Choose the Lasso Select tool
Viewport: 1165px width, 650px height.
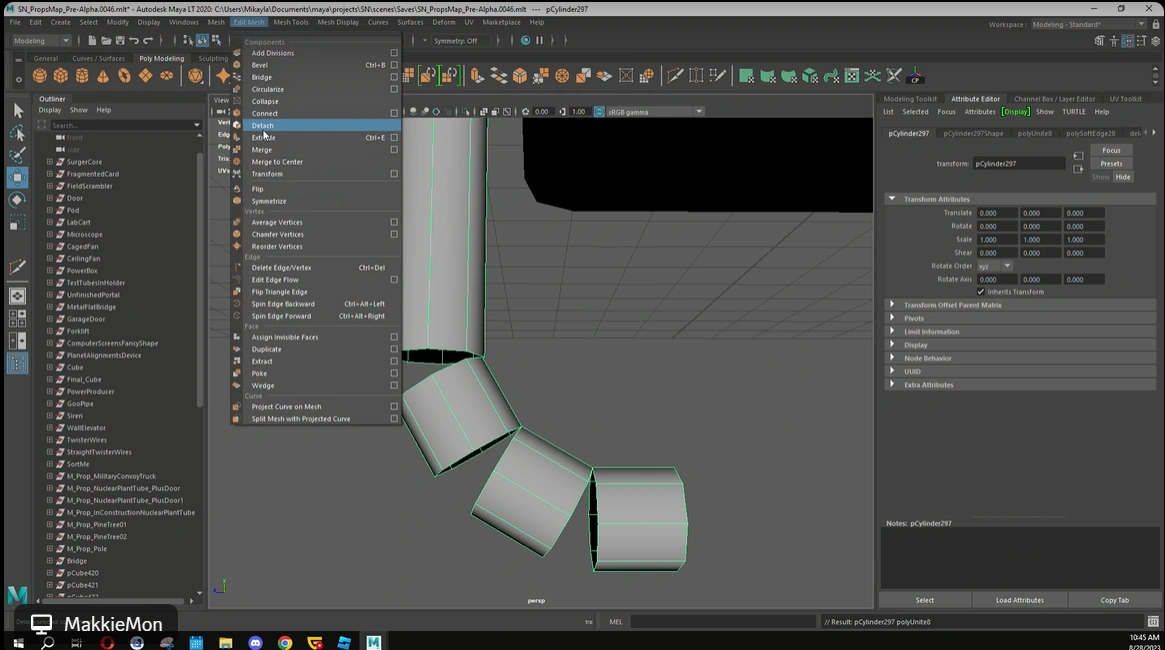tap(17, 133)
